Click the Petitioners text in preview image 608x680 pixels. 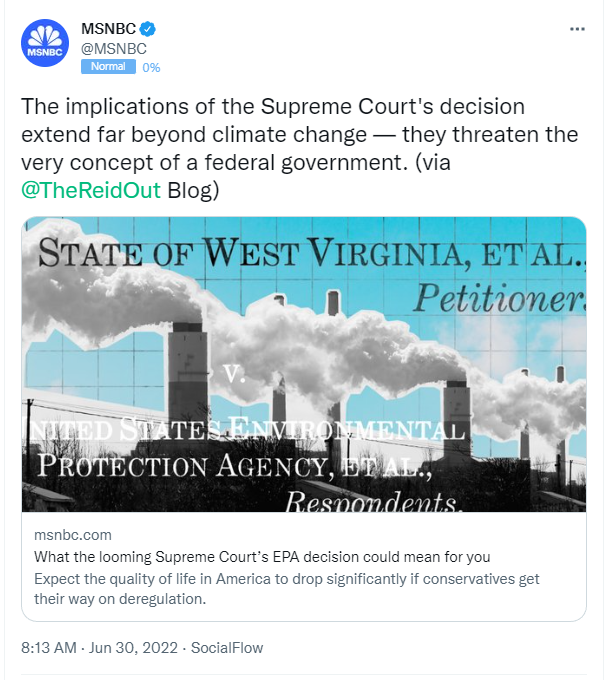(499, 298)
